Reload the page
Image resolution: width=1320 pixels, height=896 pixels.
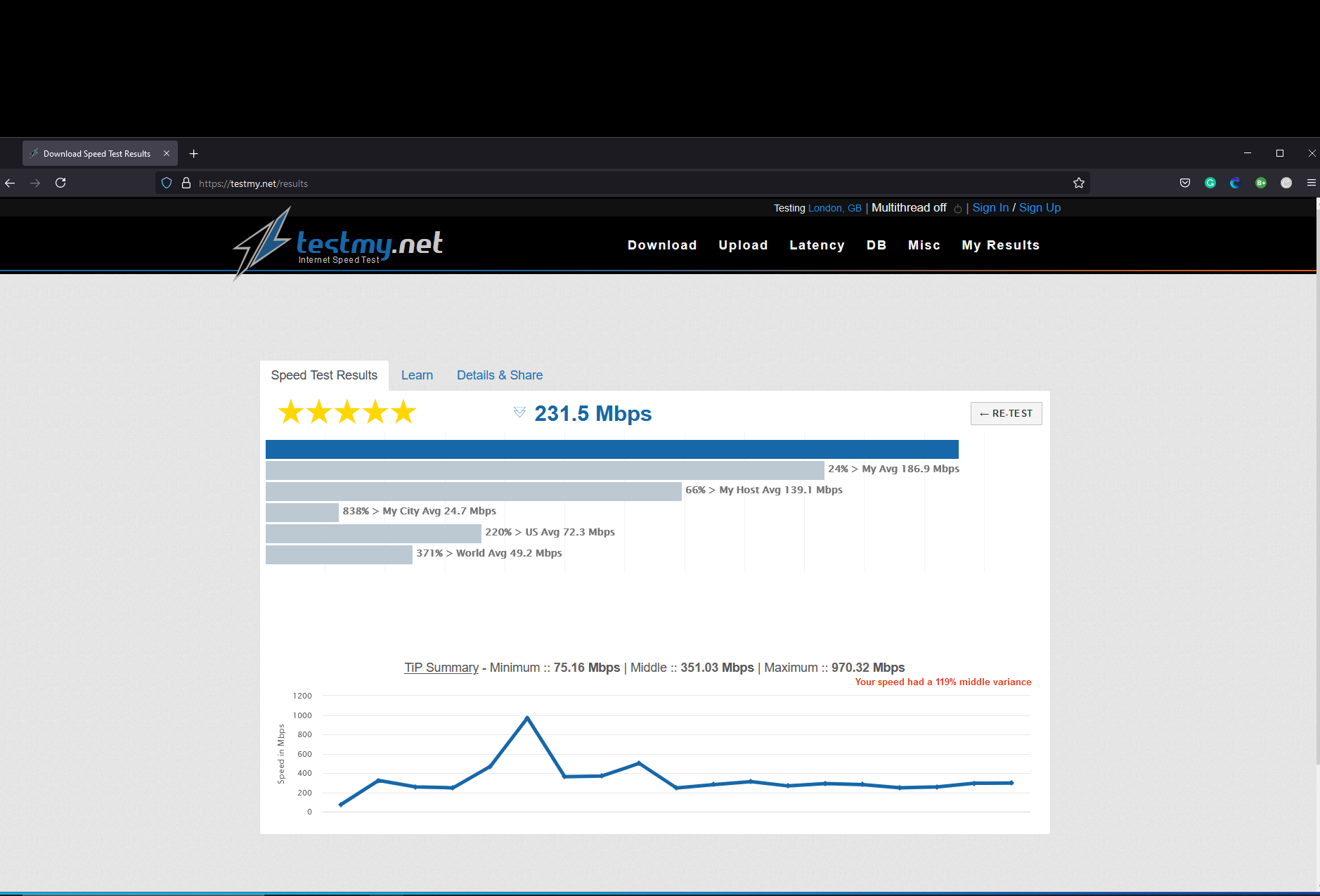[x=60, y=183]
